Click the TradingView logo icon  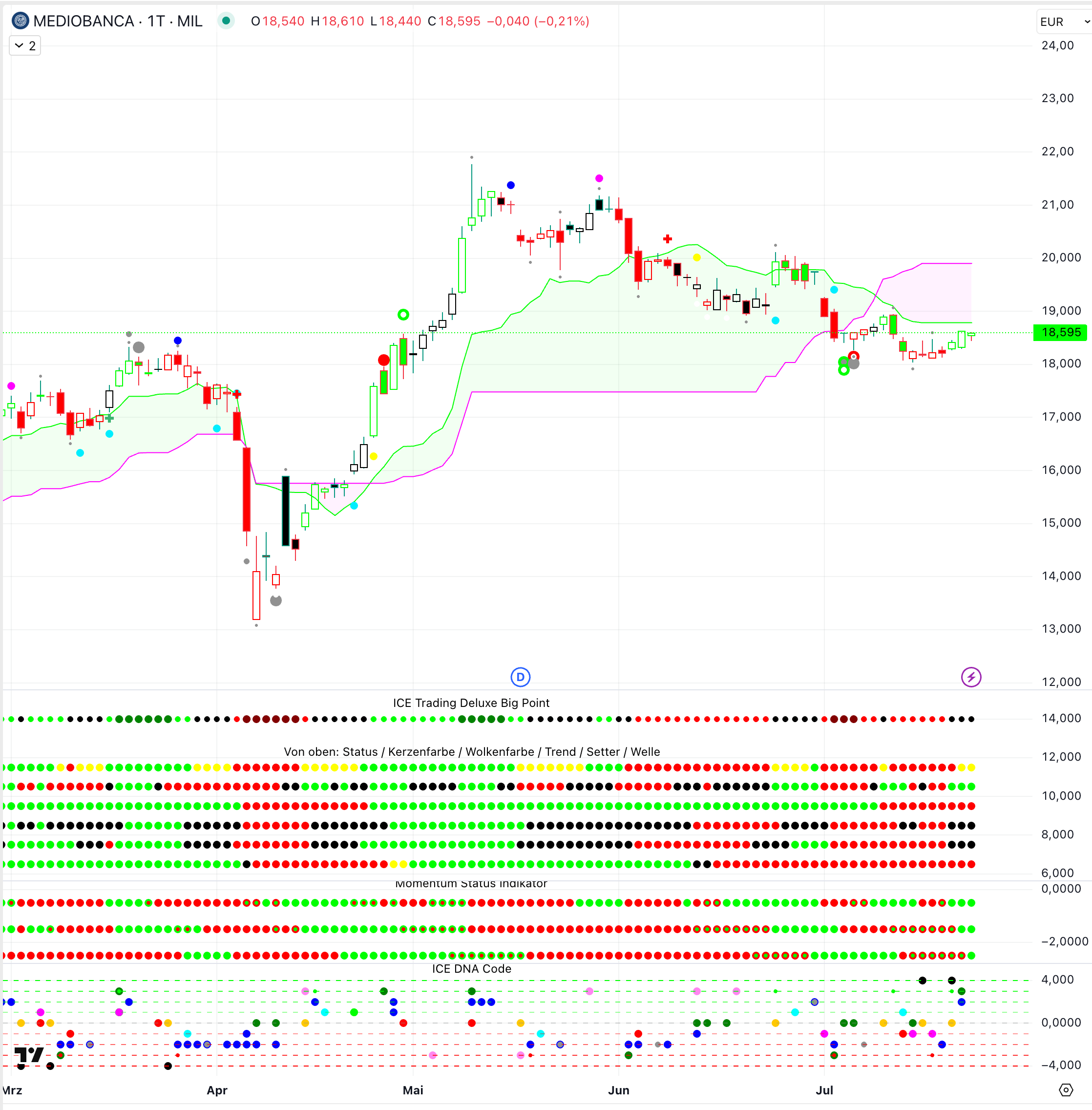pyautogui.click(x=29, y=1054)
